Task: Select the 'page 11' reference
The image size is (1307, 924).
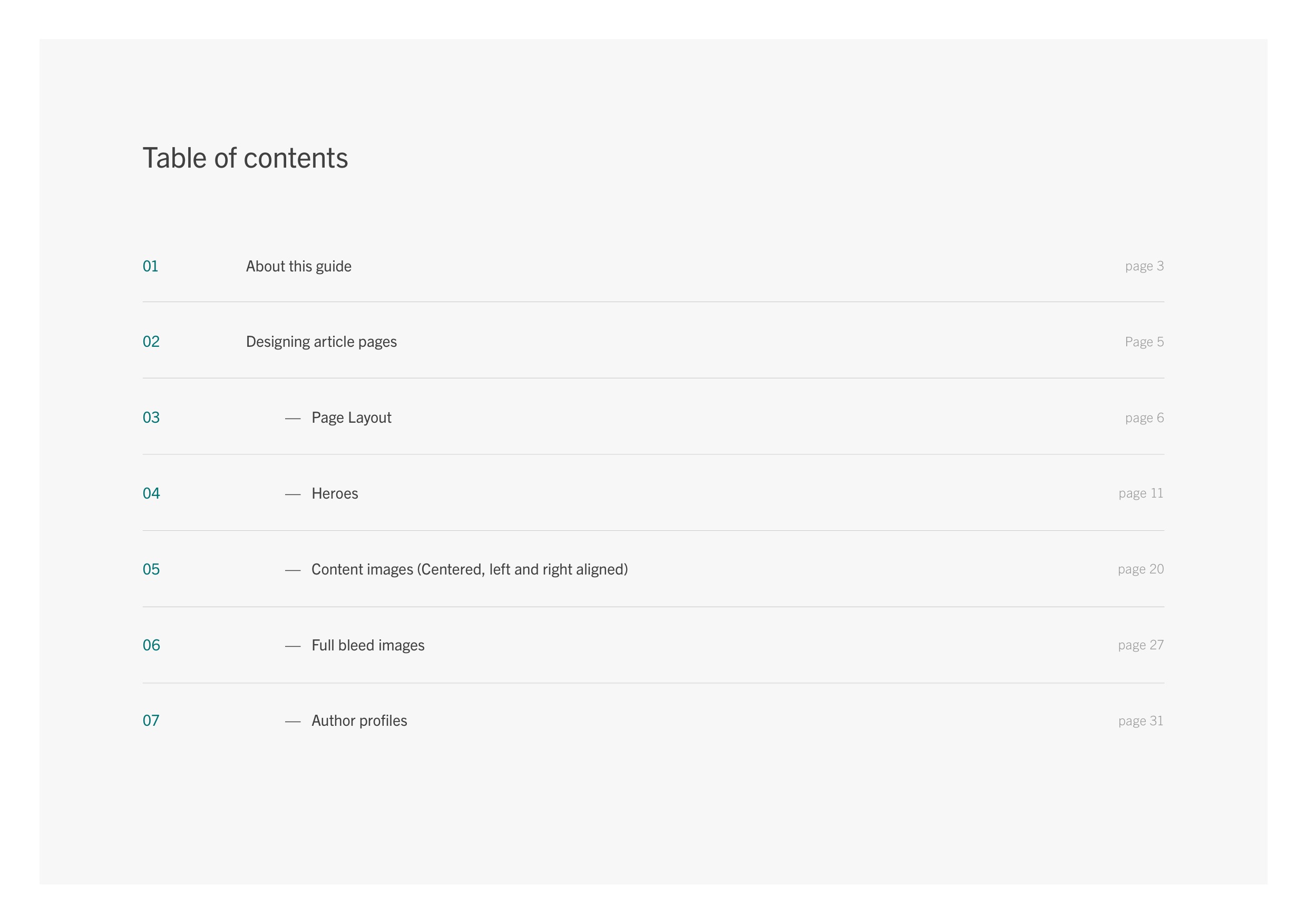Action: pos(1141,493)
